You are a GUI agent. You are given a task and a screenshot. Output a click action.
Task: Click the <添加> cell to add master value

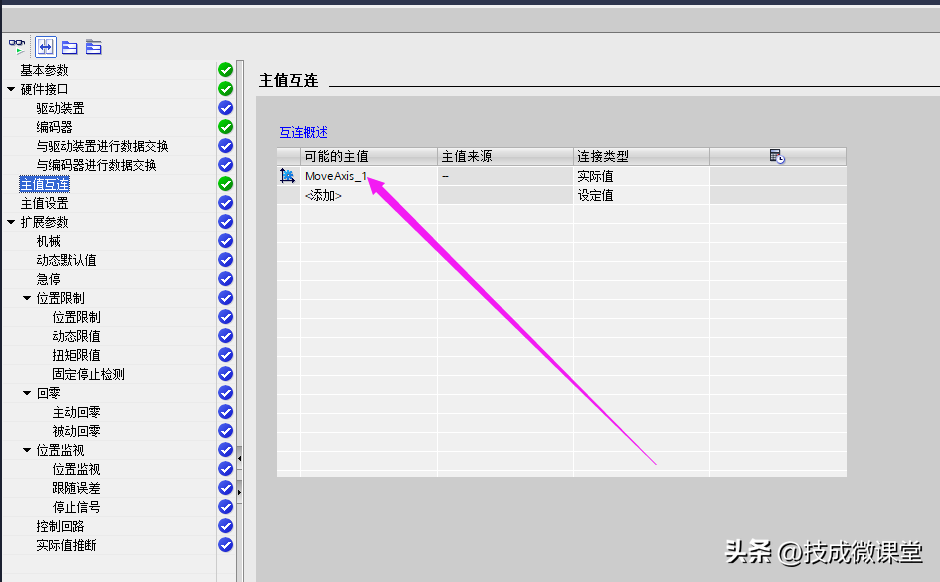coord(324,196)
